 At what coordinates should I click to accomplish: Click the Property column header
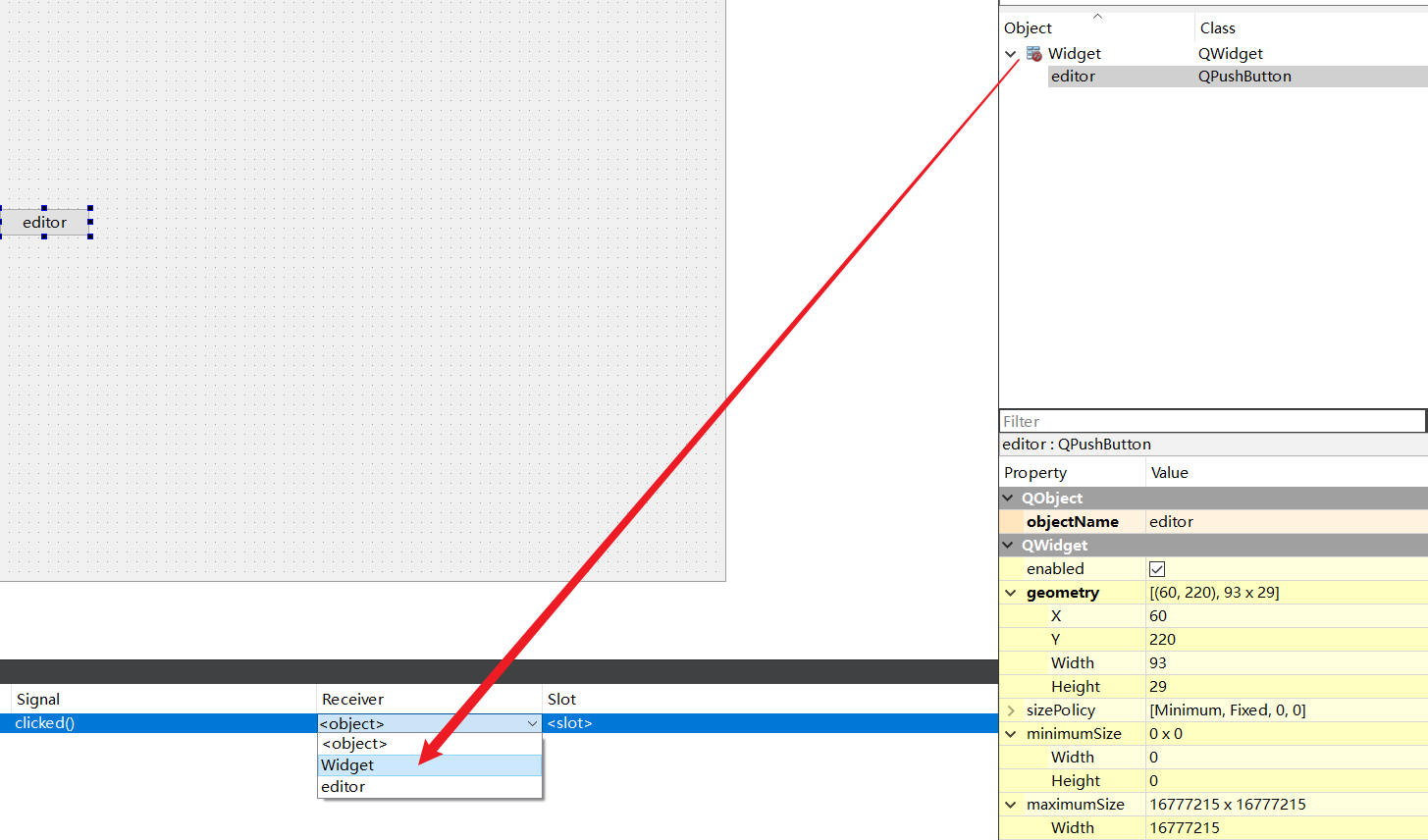click(1073, 473)
